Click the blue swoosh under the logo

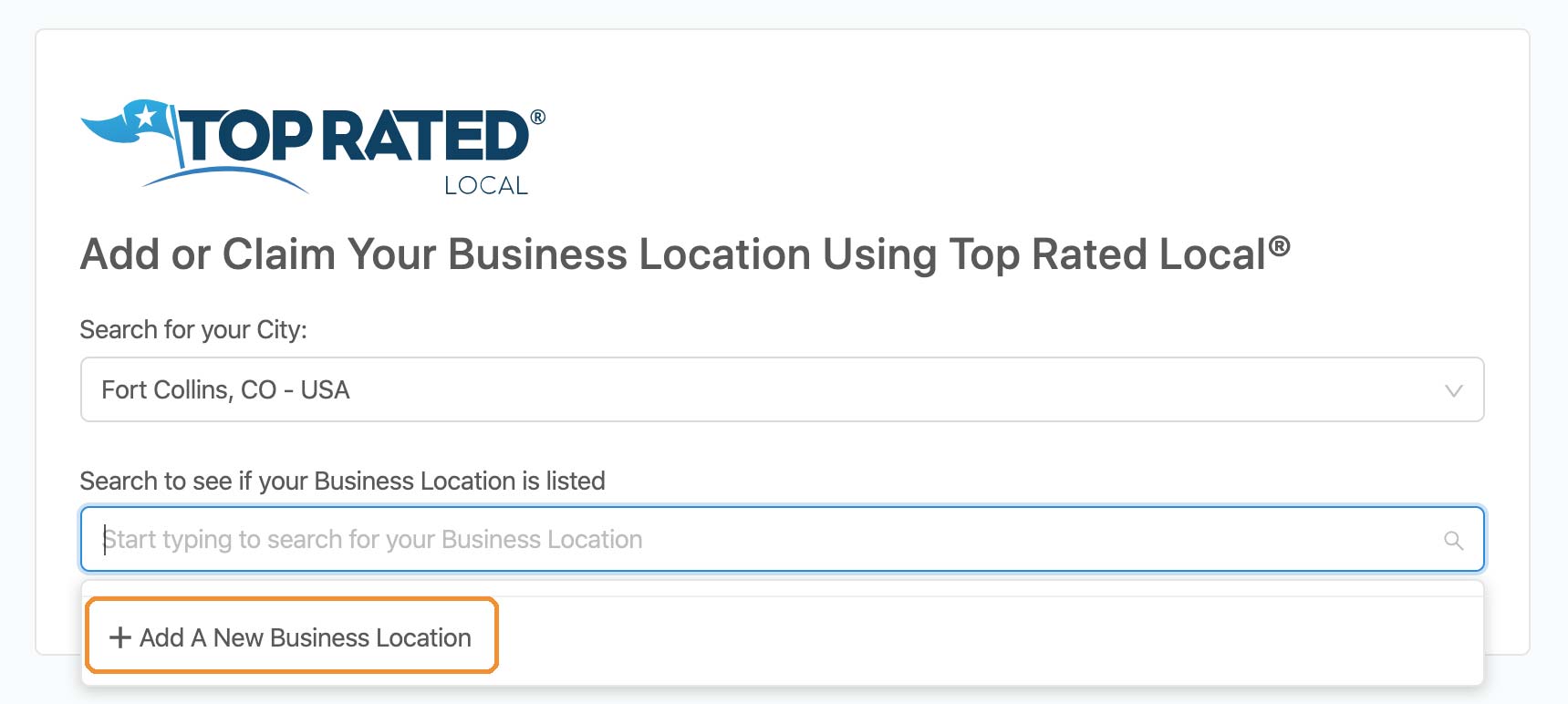pos(225,178)
